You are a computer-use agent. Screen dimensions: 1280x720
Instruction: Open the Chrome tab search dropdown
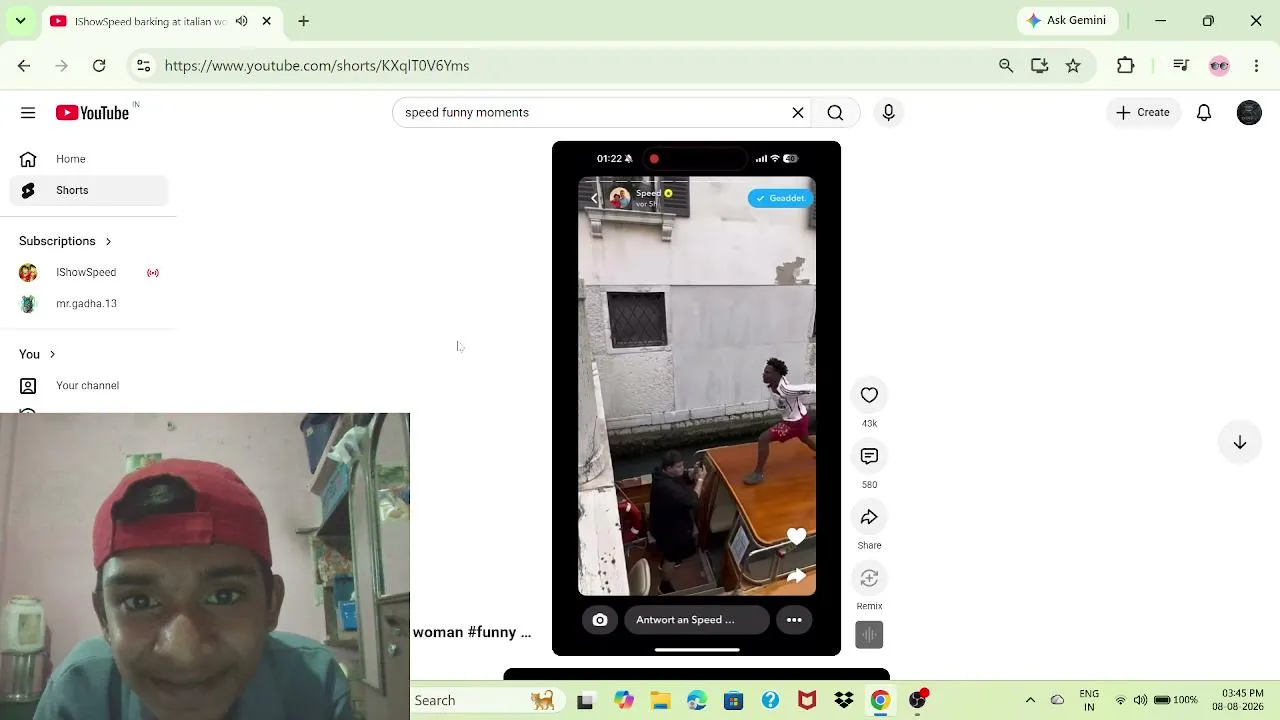click(20, 21)
